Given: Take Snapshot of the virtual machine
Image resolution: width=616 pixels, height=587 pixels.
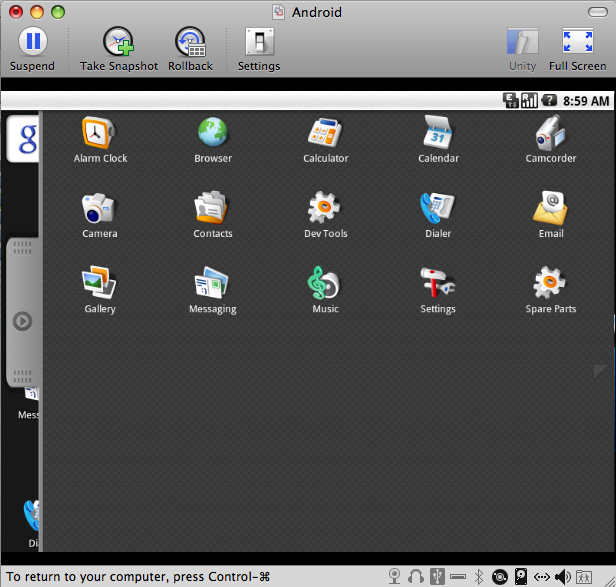Looking at the screenshot, I should pyautogui.click(x=119, y=49).
